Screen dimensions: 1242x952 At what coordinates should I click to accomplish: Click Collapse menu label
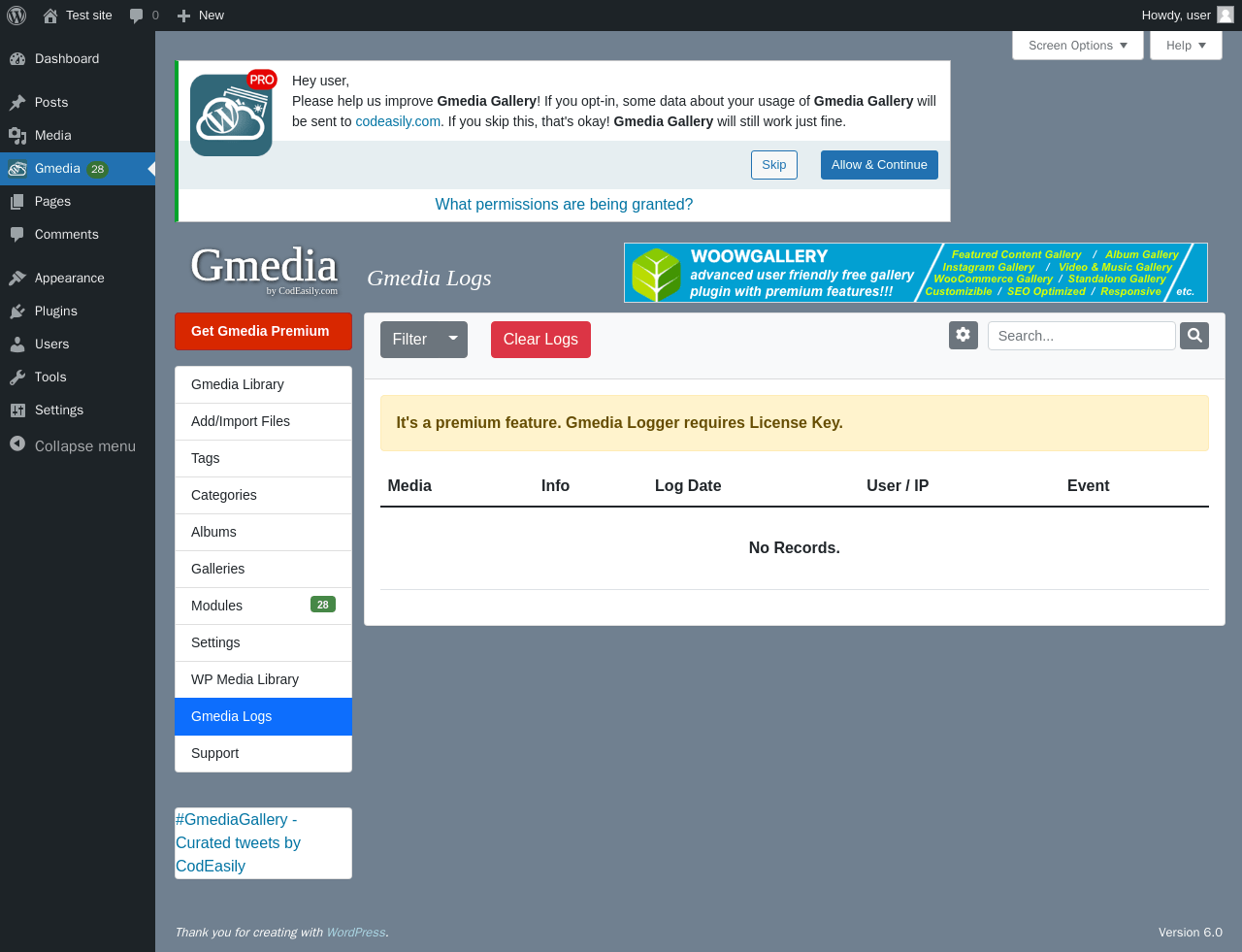[85, 446]
